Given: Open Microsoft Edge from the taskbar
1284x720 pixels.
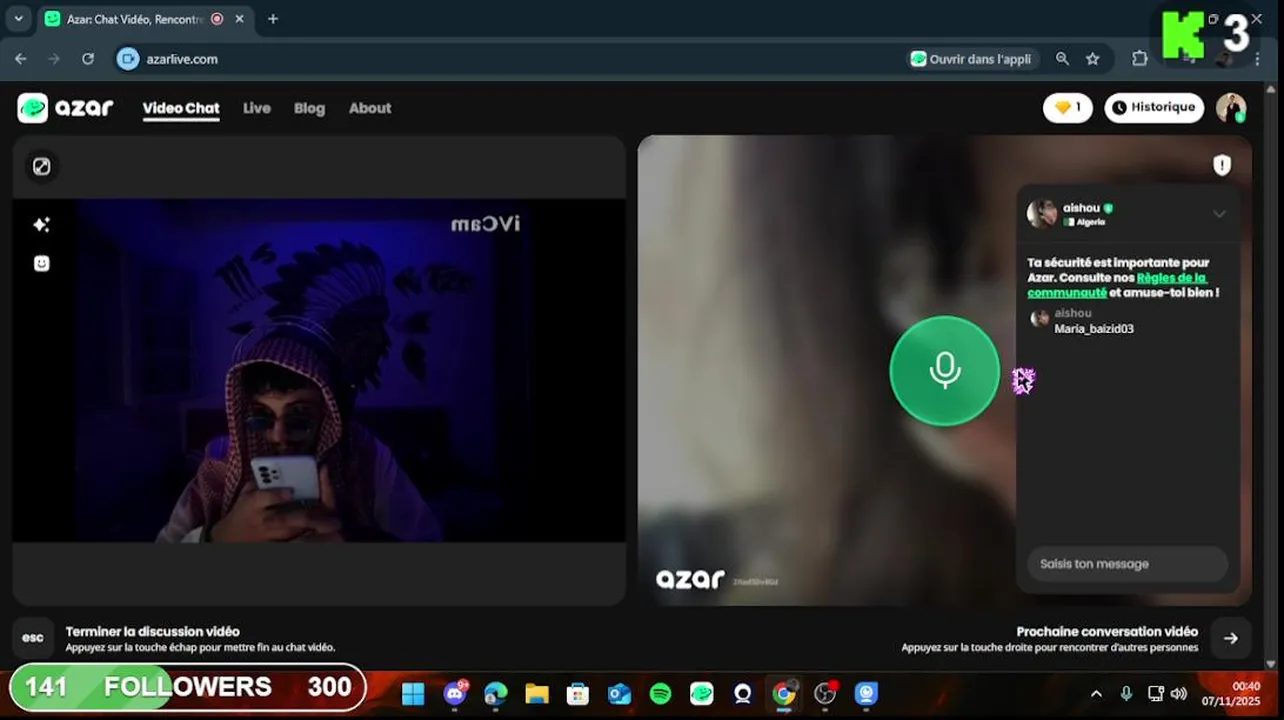Looking at the screenshot, I should [x=496, y=693].
